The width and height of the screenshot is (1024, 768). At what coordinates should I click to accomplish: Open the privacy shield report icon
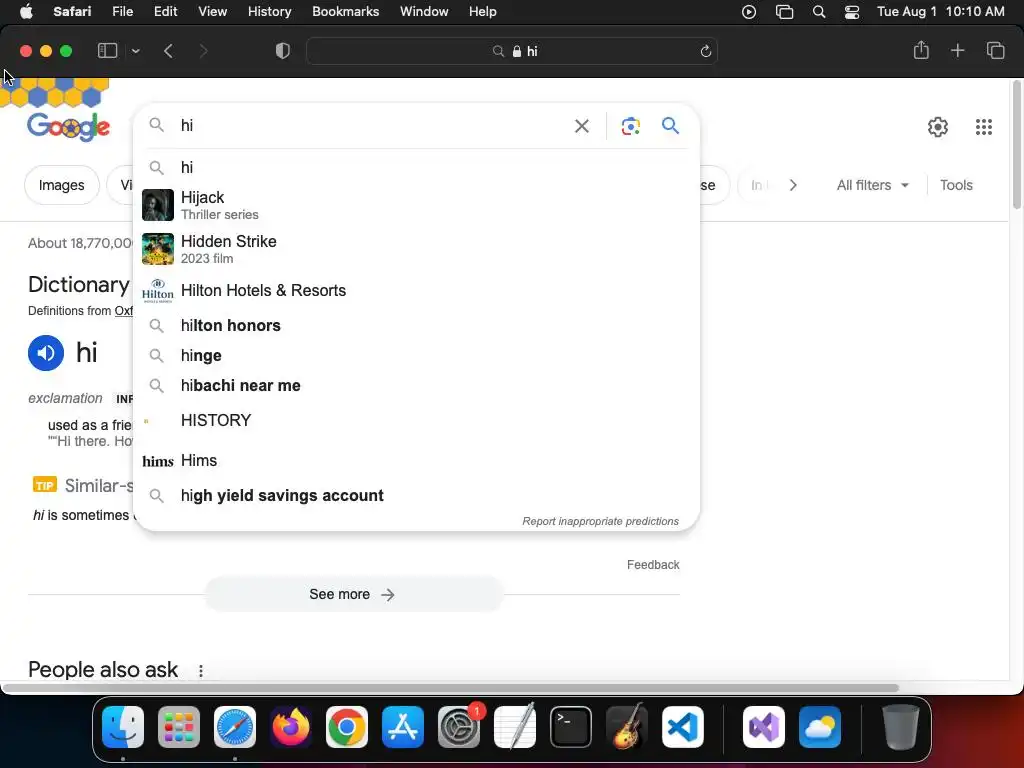point(283,51)
